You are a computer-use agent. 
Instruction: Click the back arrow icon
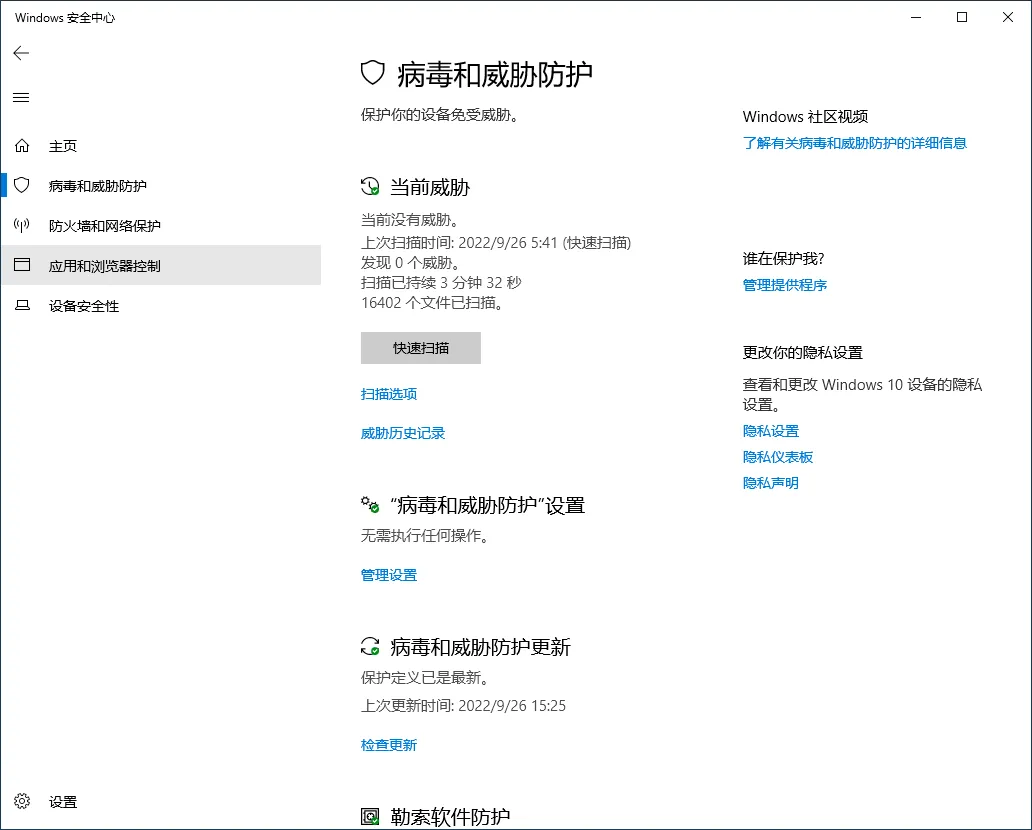[21, 53]
